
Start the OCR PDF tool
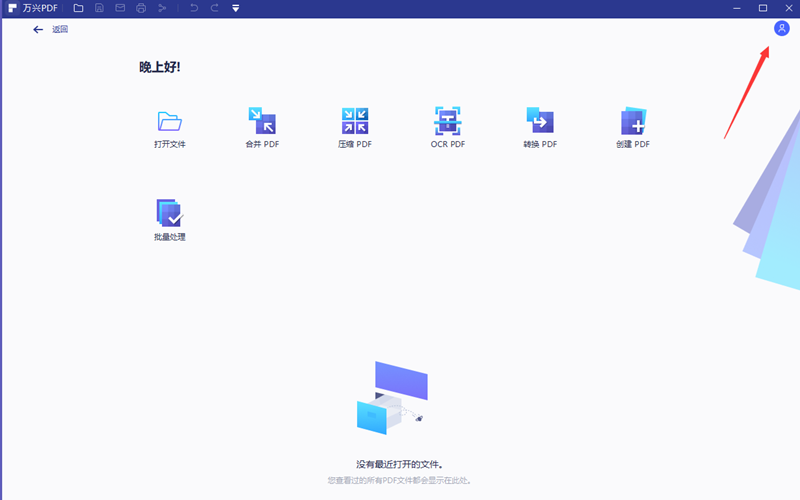[x=447, y=122]
